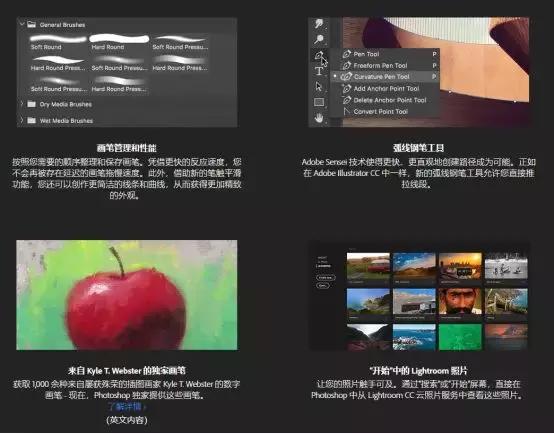Image resolution: width=554 pixels, height=434 pixels.
Task: Click the Wet Media Brushes folder icon
Action: 31,120
